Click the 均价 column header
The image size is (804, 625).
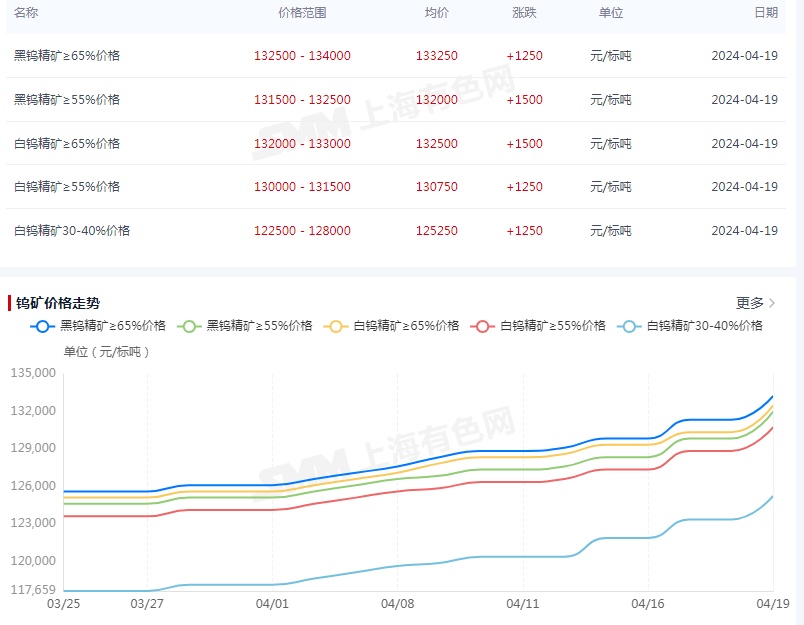436,12
